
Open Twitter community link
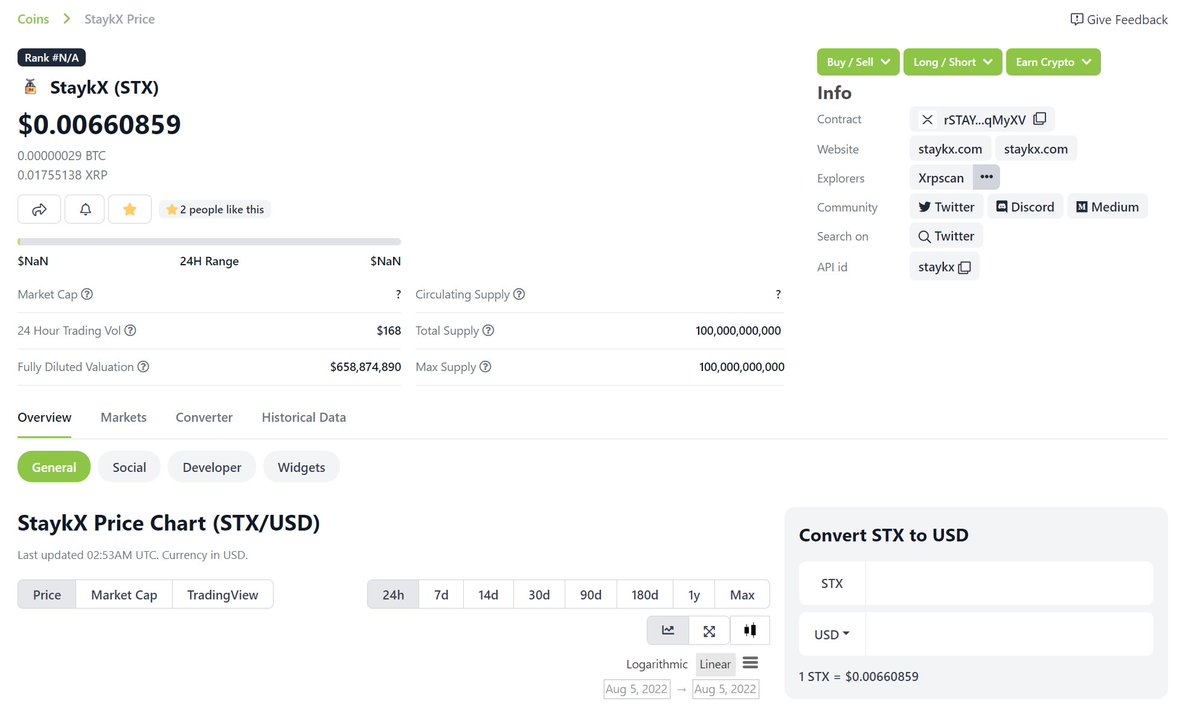point(946,207)
